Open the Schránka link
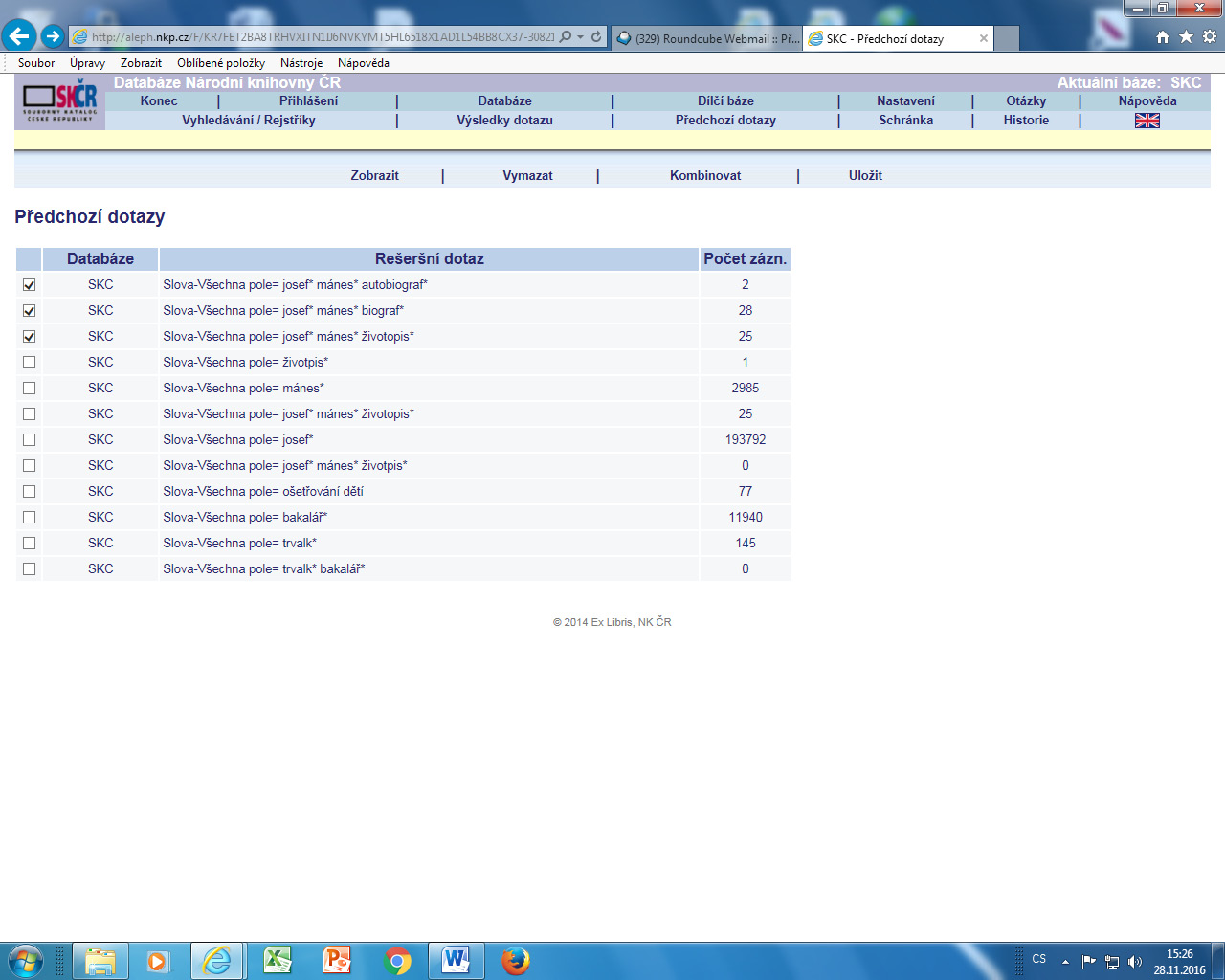 905,120
